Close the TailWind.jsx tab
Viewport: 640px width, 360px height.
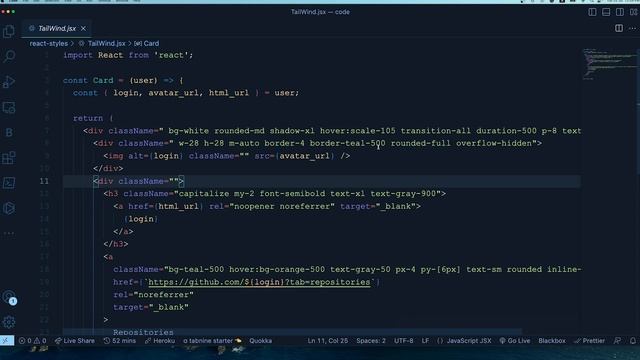83,28
